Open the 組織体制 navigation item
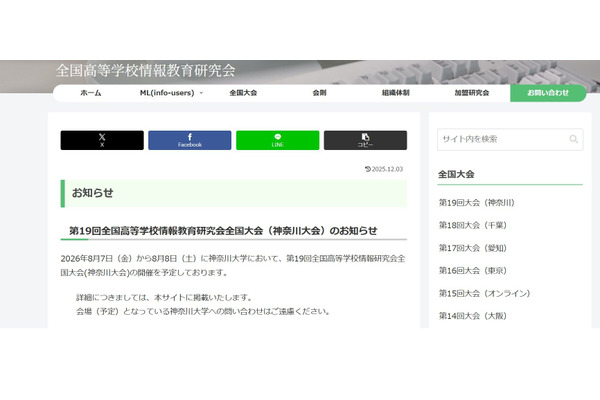The width and height of the screenshot is (600, 400). tap(396, 93)
